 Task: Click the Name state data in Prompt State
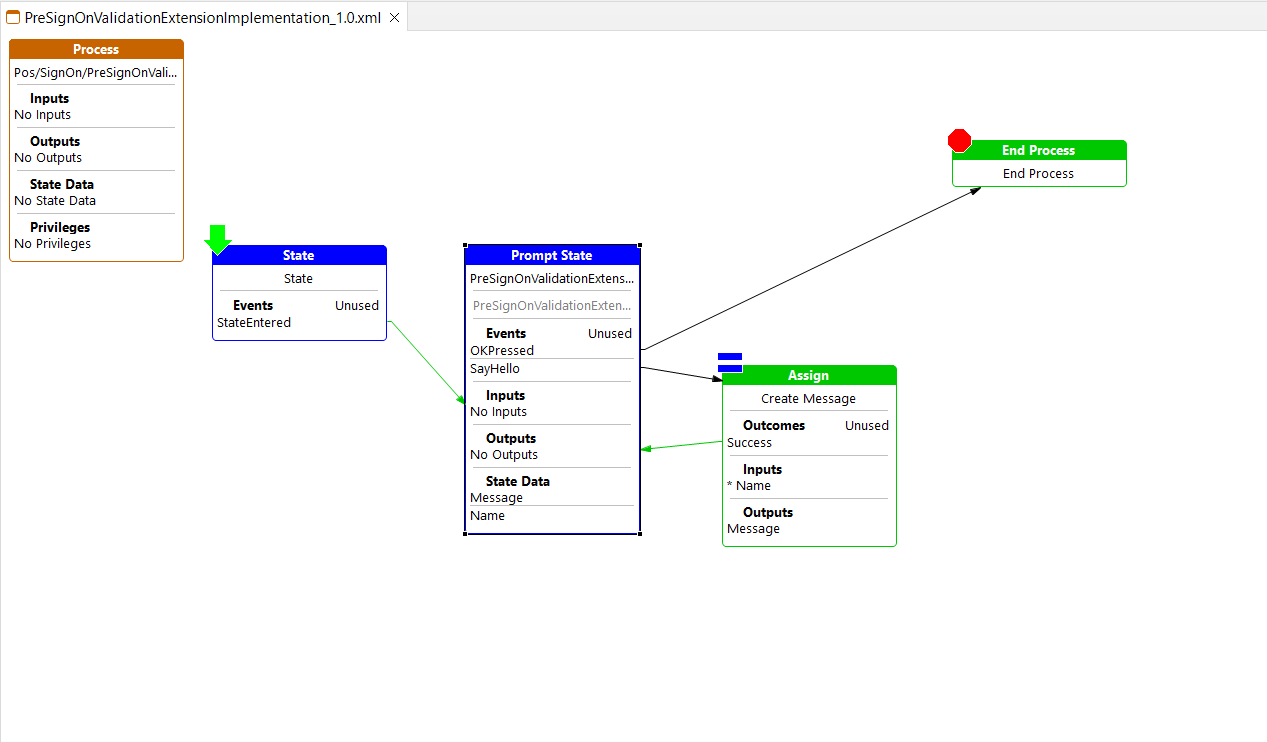[x=487, y=516]
